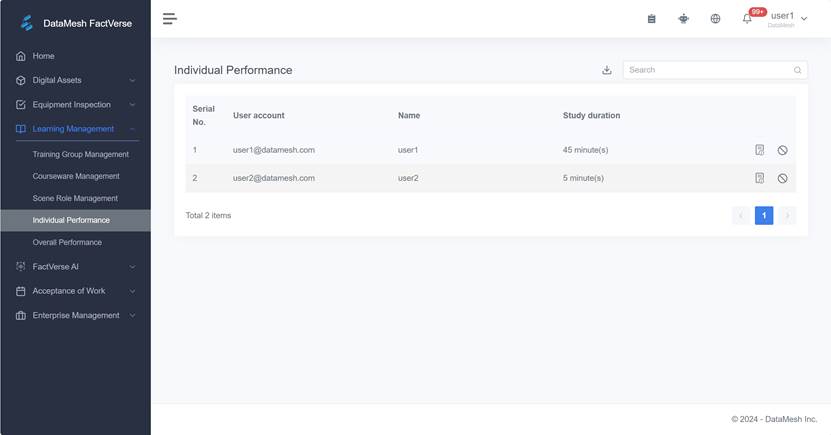Open the Overall Performance page

point(67,242)
